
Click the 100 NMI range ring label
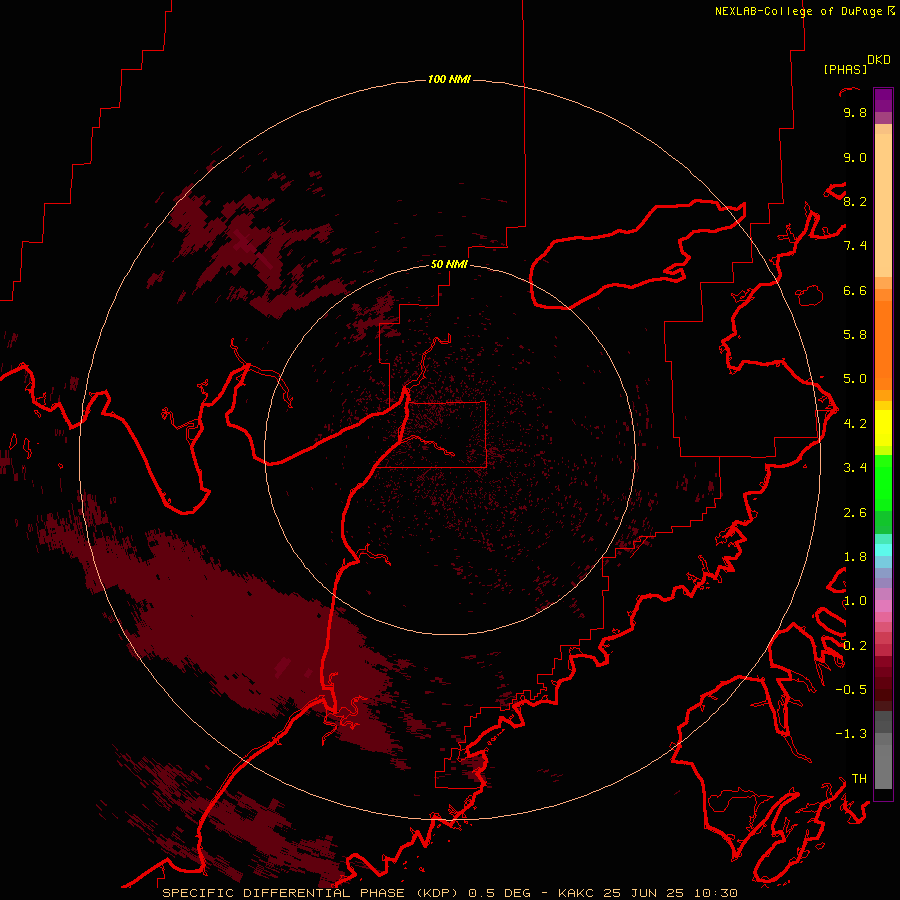point(449,79)
